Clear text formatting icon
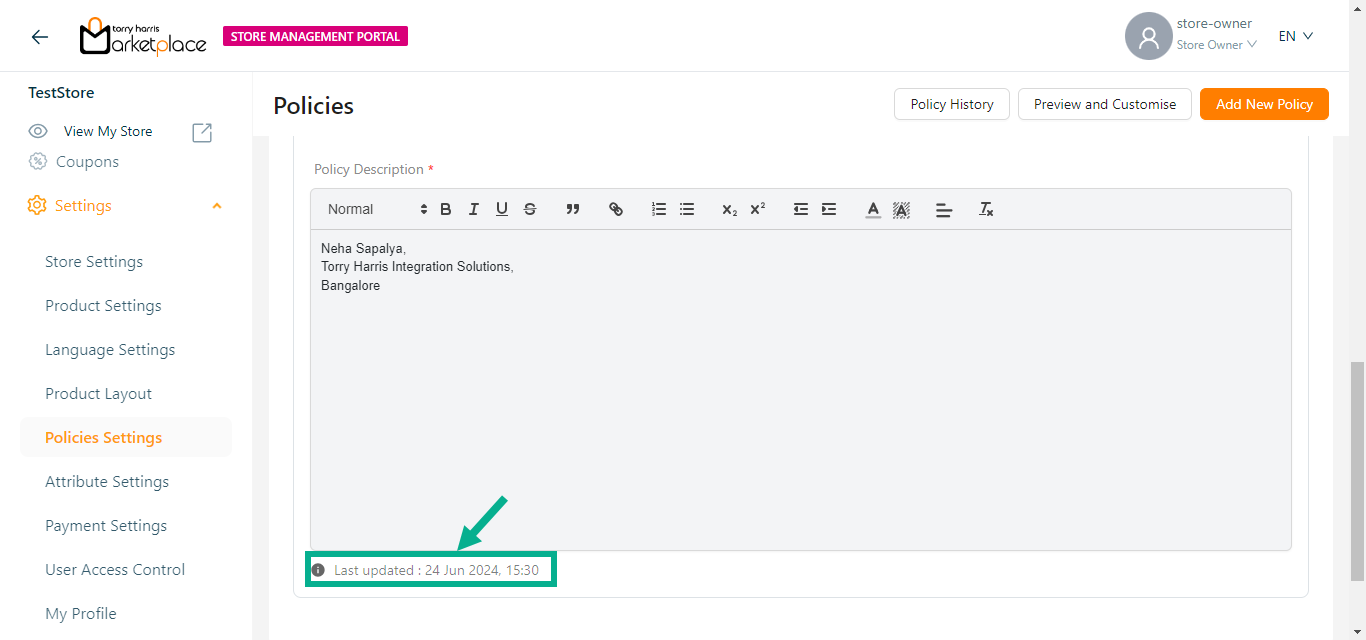Screen dimensions: 1366x640 pos(986,209)
